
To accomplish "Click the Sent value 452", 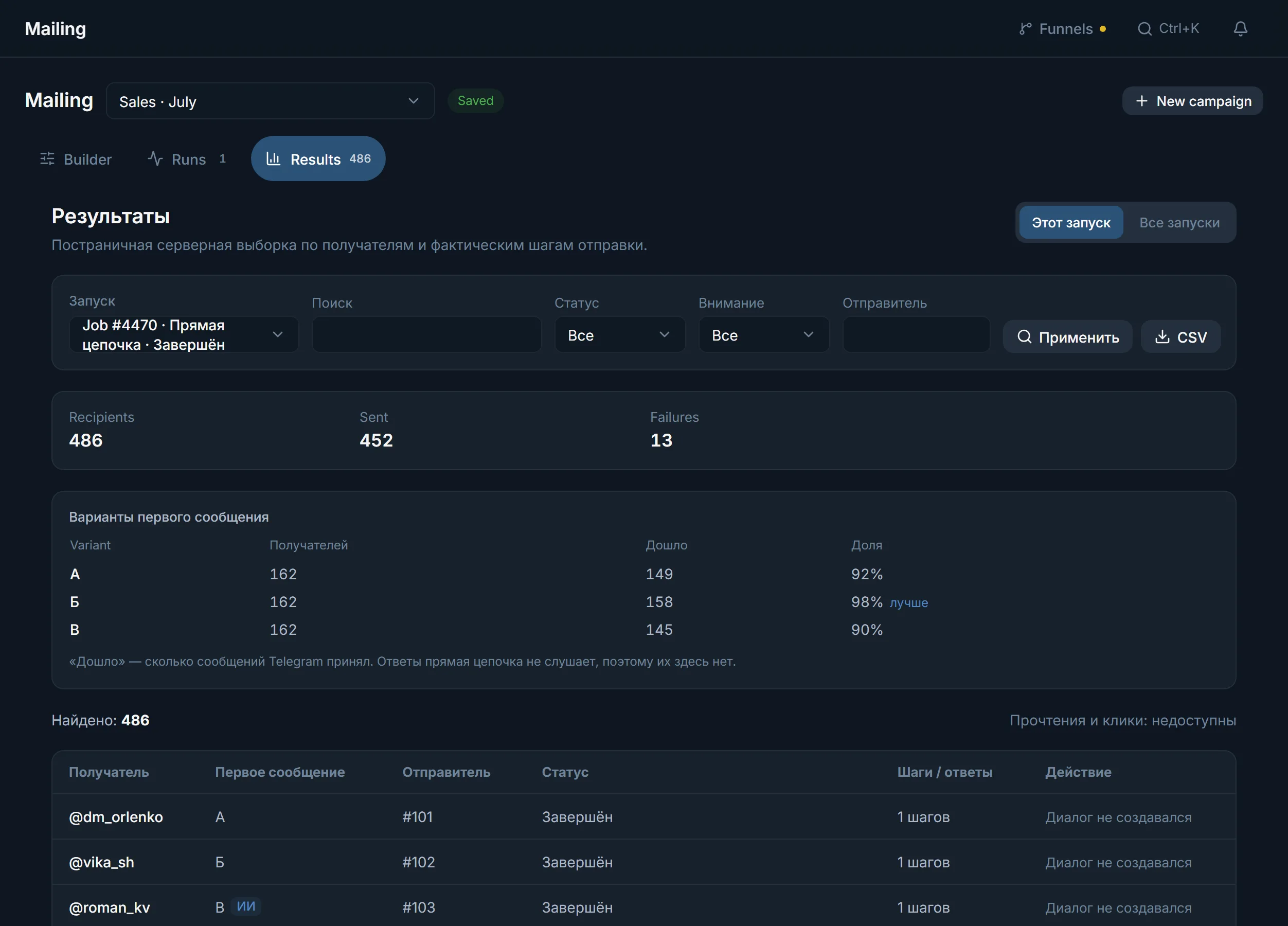I will click(x=376, y=440).
